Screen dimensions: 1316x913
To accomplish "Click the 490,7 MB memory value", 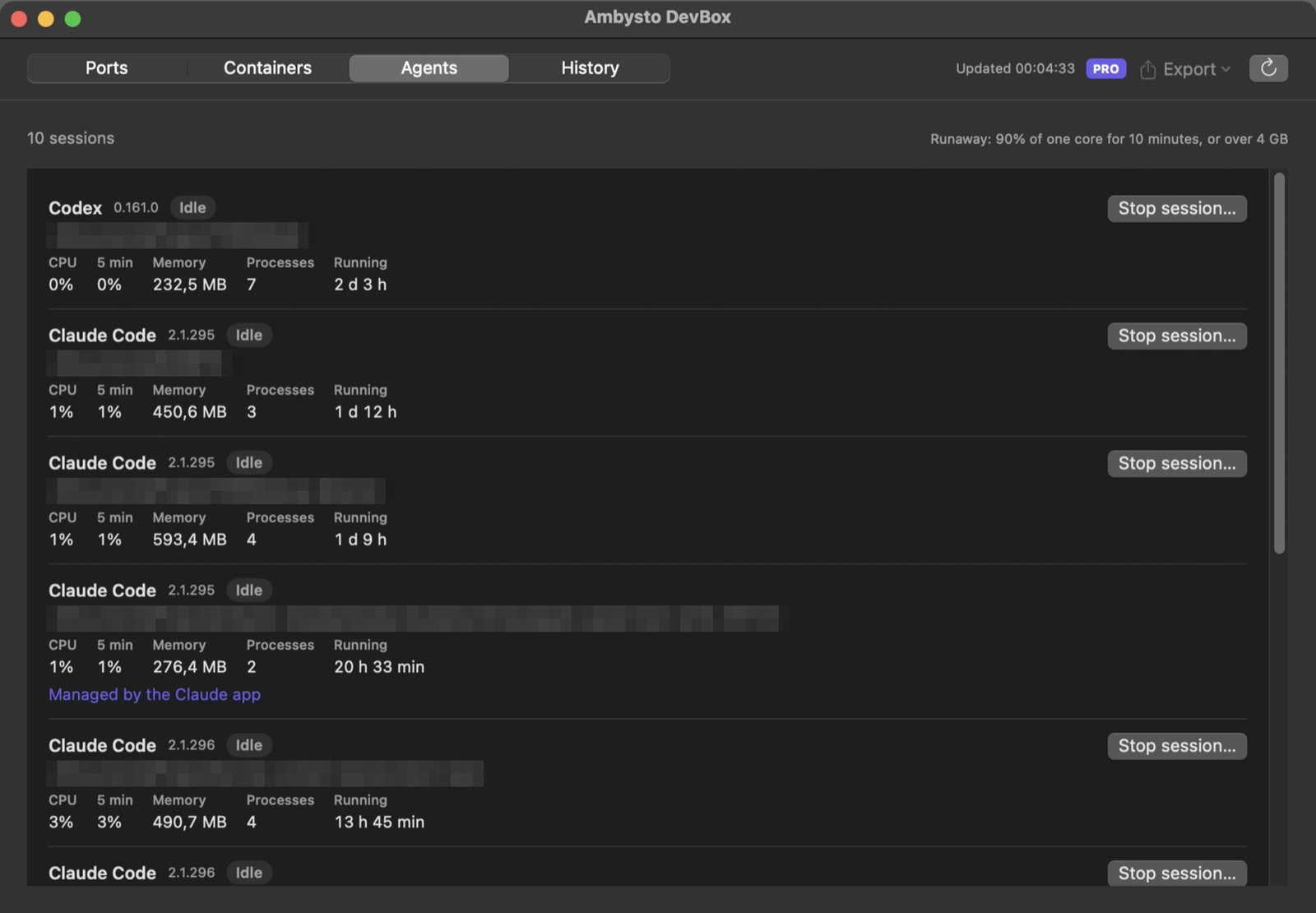I will point(189,822).
